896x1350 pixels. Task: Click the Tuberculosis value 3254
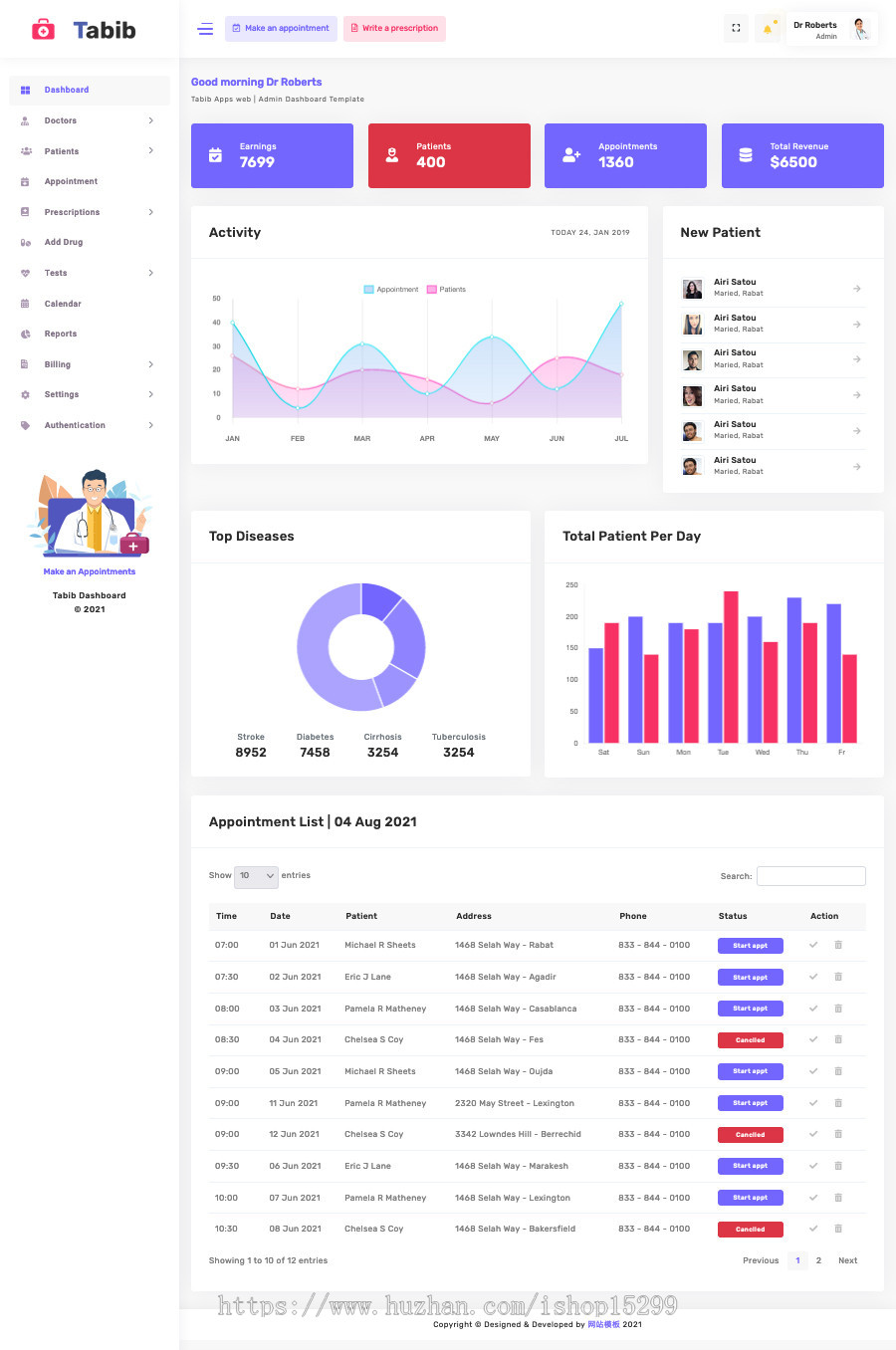click(459, 753)
